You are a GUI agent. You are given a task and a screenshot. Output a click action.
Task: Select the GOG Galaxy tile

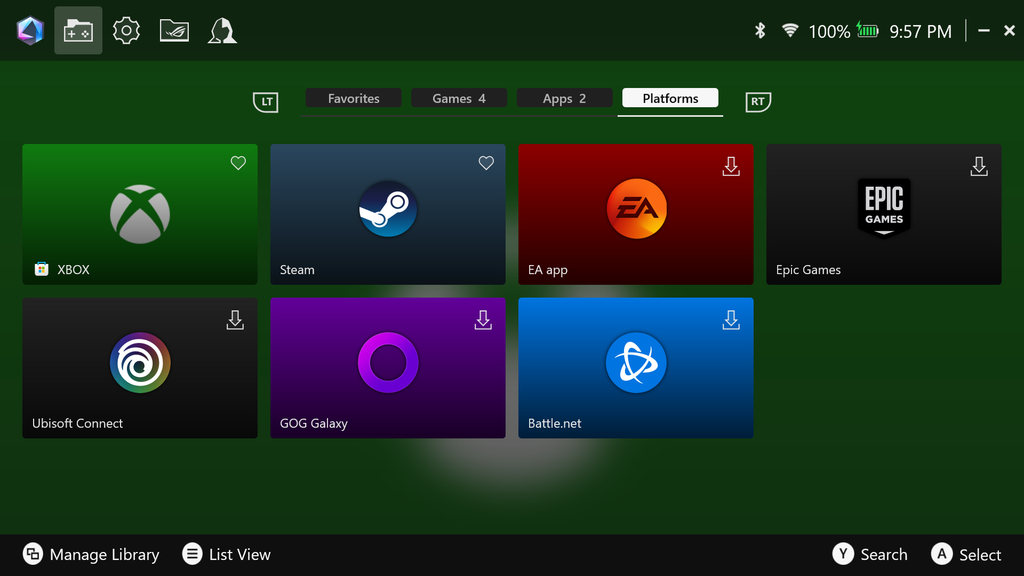click(x=388, y=368)
